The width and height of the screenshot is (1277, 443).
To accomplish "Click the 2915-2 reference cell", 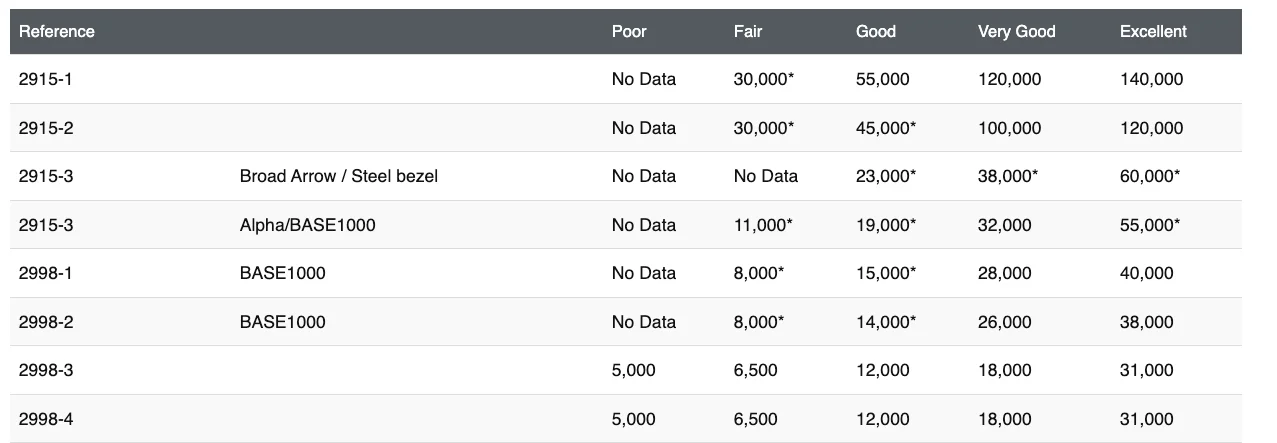I will click(x=46, y=128).
